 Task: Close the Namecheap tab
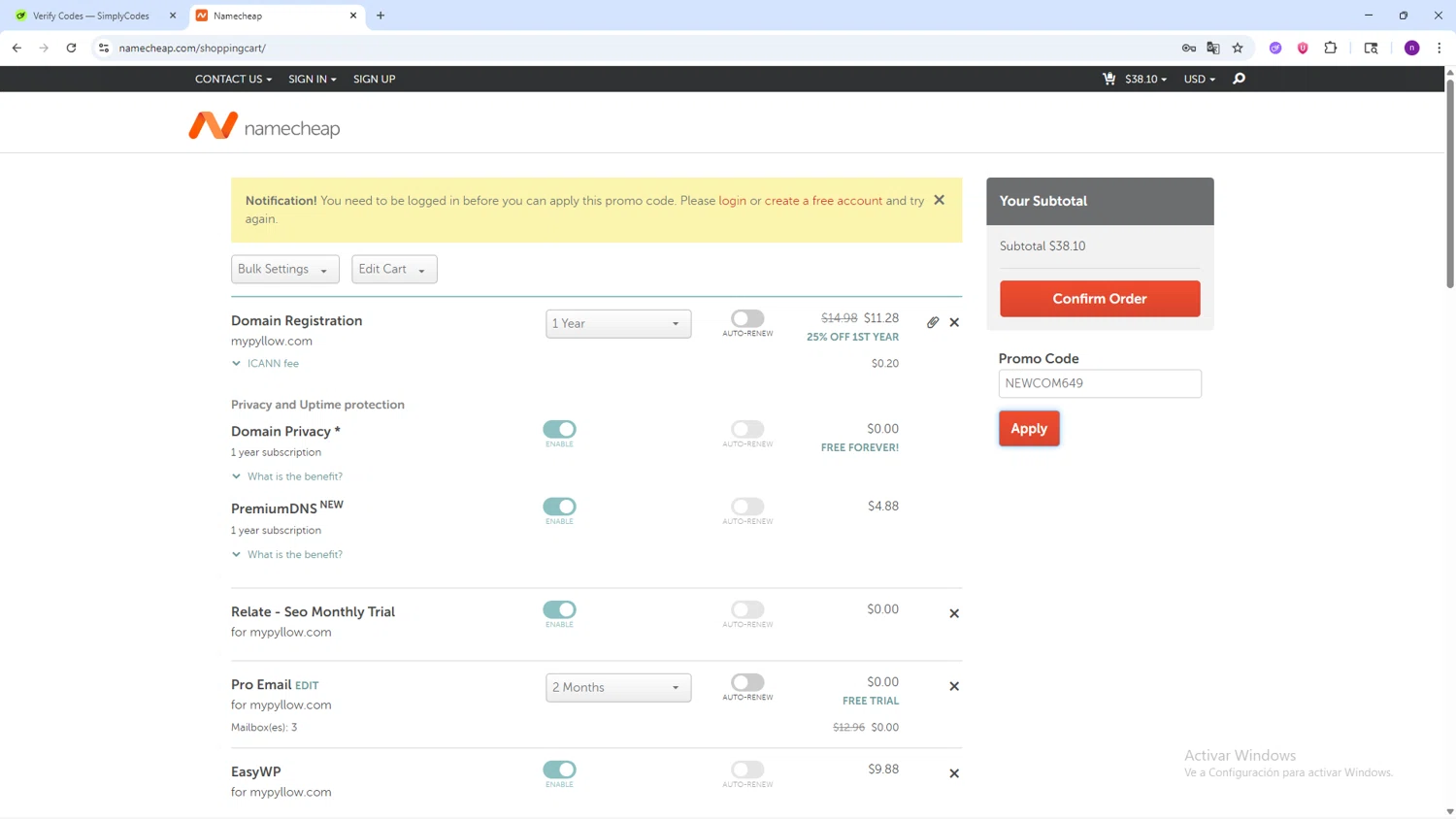tap(353, 16)
